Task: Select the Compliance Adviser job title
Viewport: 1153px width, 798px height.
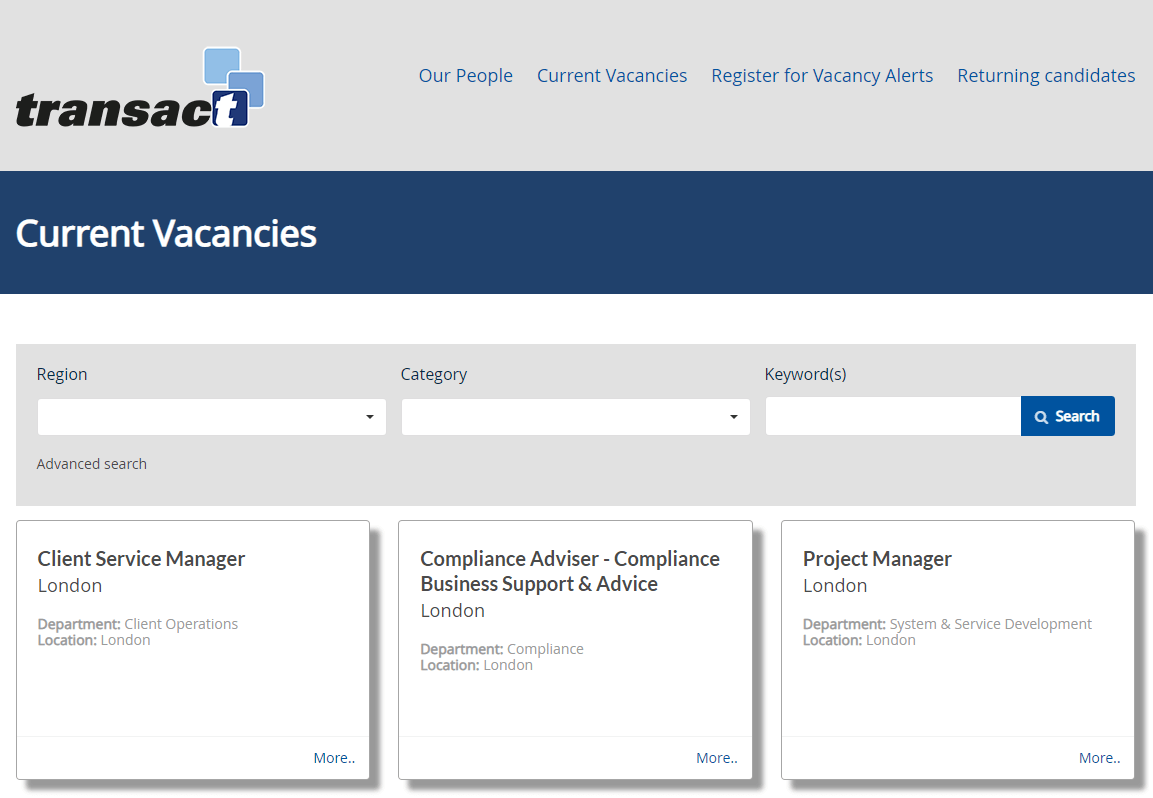Action: pos(570,570)
